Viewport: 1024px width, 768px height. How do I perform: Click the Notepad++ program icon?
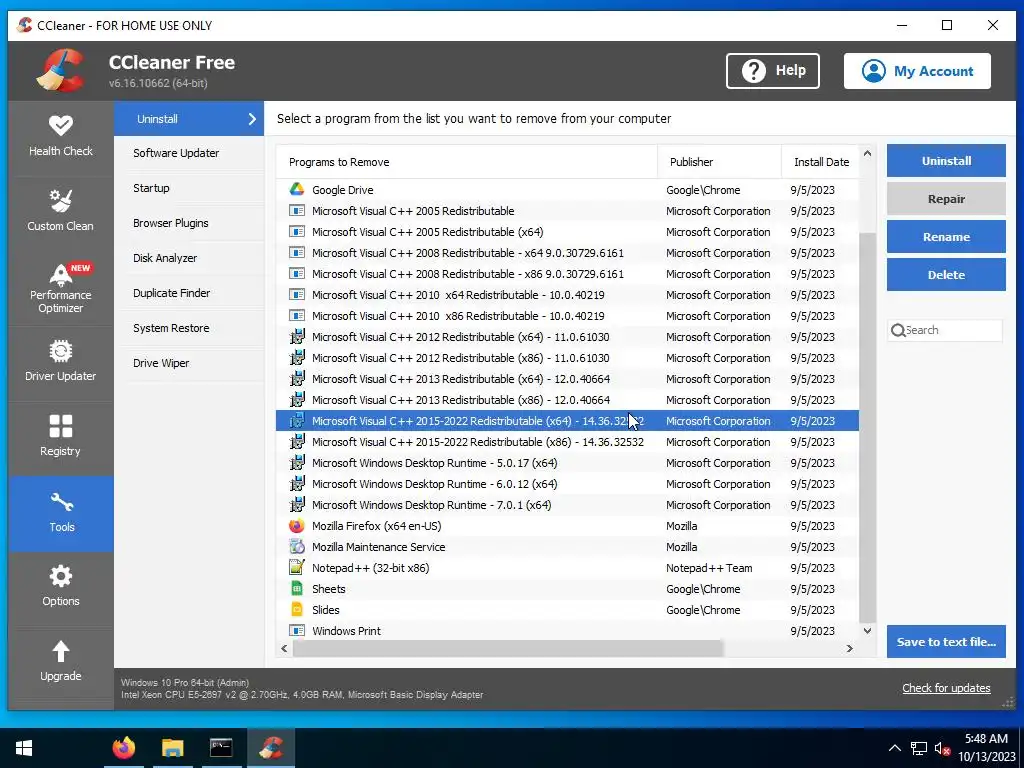(296, 568)
